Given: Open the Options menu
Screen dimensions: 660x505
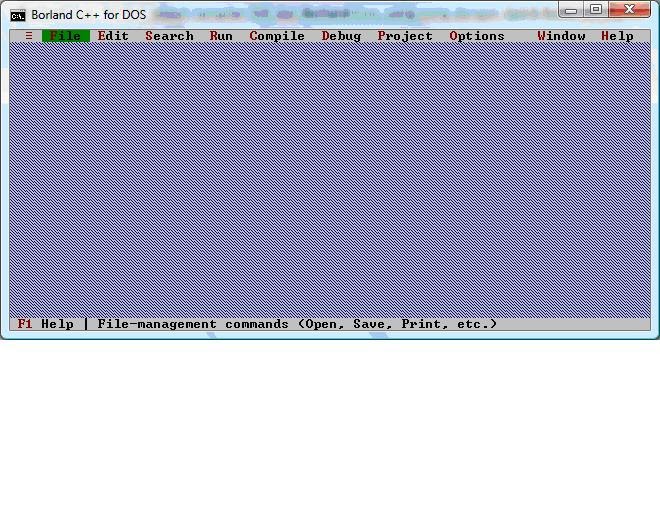Looking at the screenshot, I should click(476, 36).
